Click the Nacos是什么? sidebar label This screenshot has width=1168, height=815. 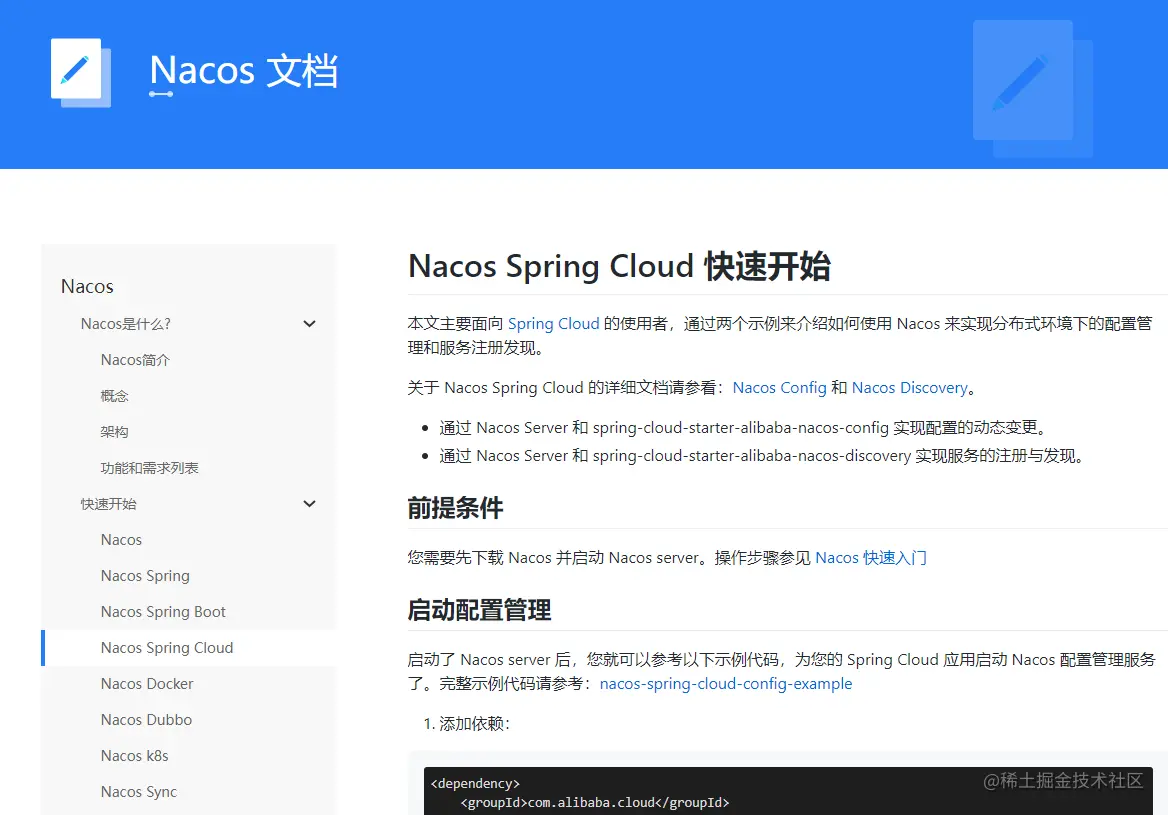[x=126, y=324]
